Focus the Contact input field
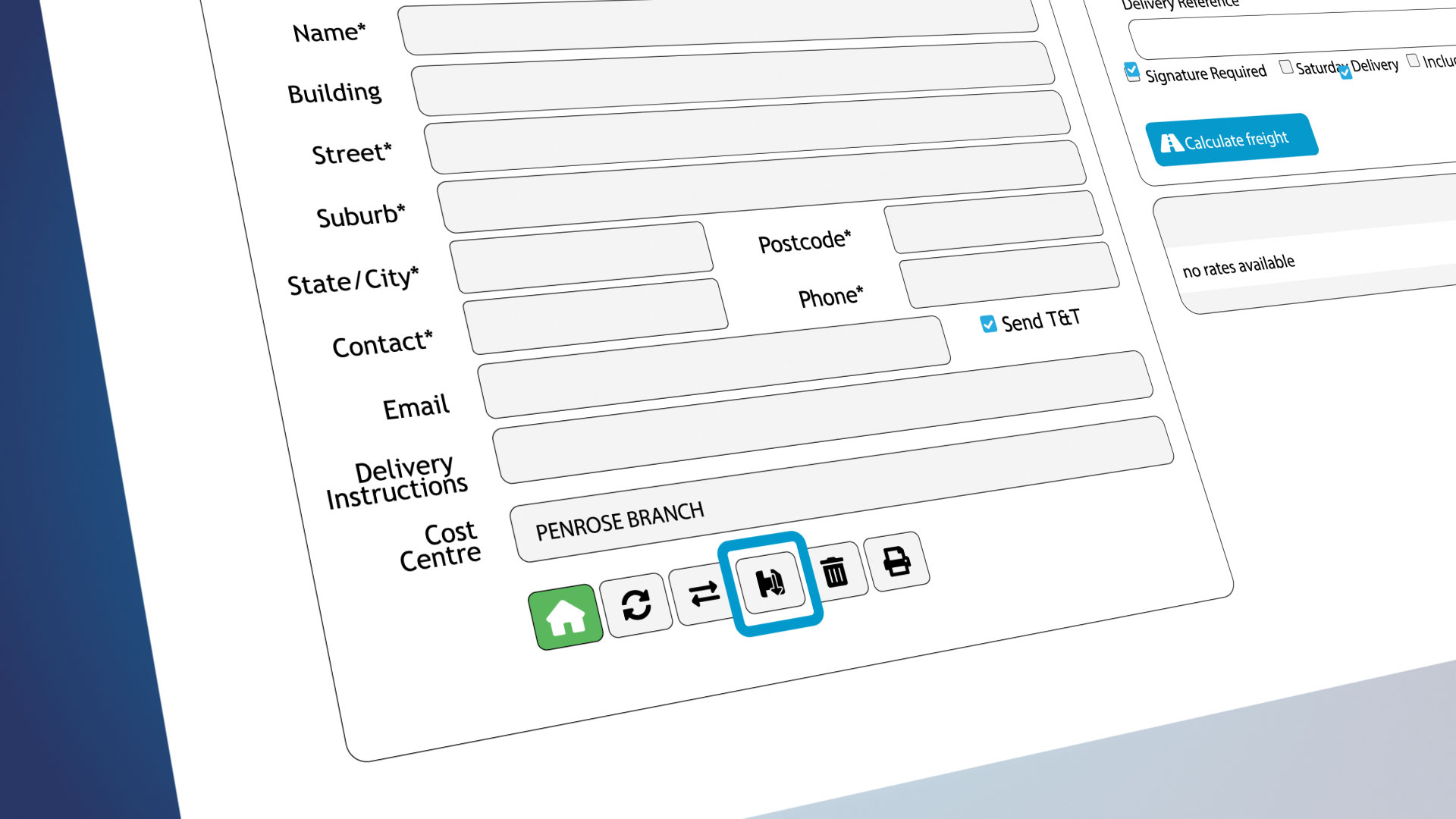 (595, 316)
